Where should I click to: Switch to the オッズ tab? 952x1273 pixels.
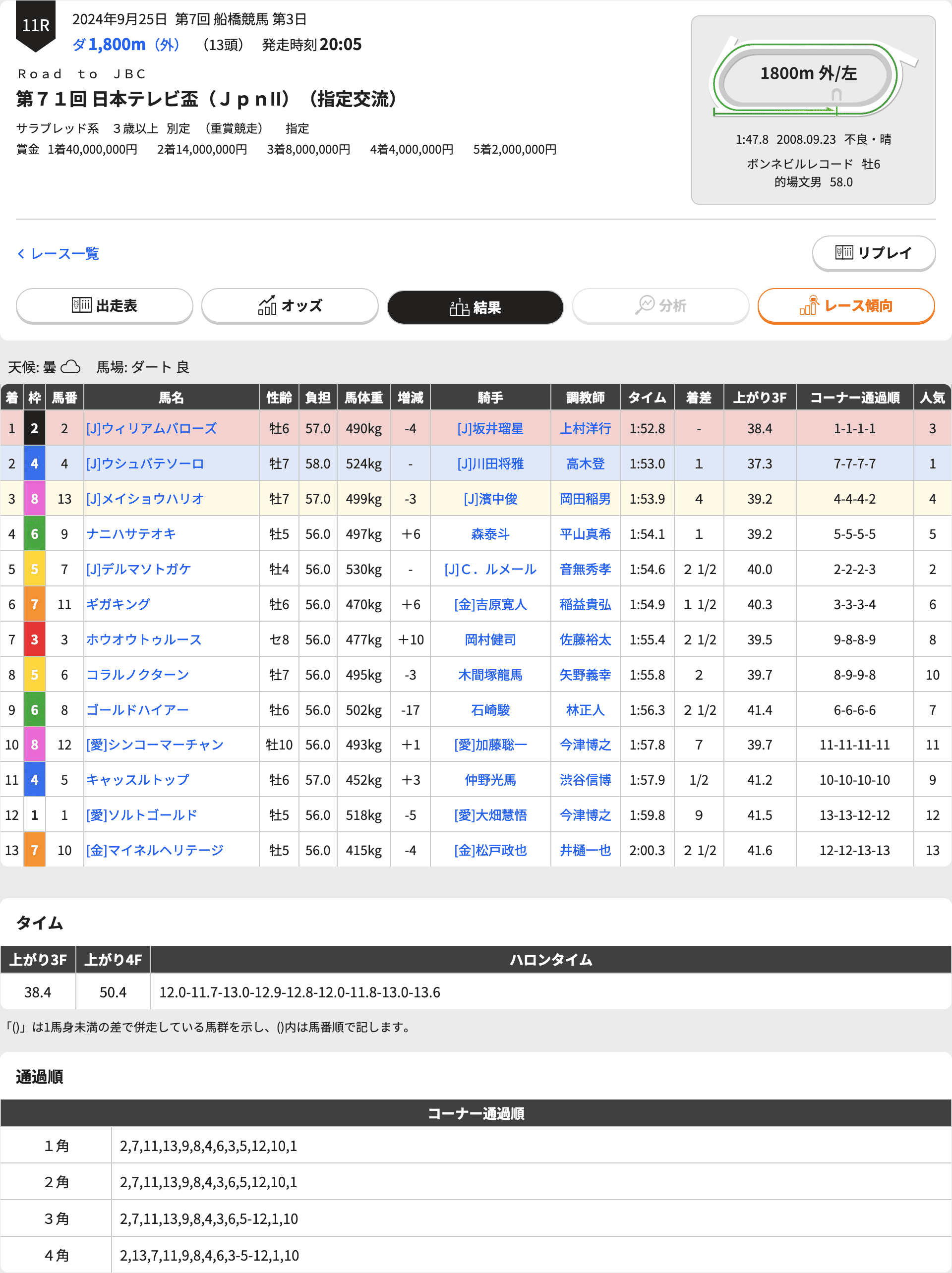coord(290,305)
